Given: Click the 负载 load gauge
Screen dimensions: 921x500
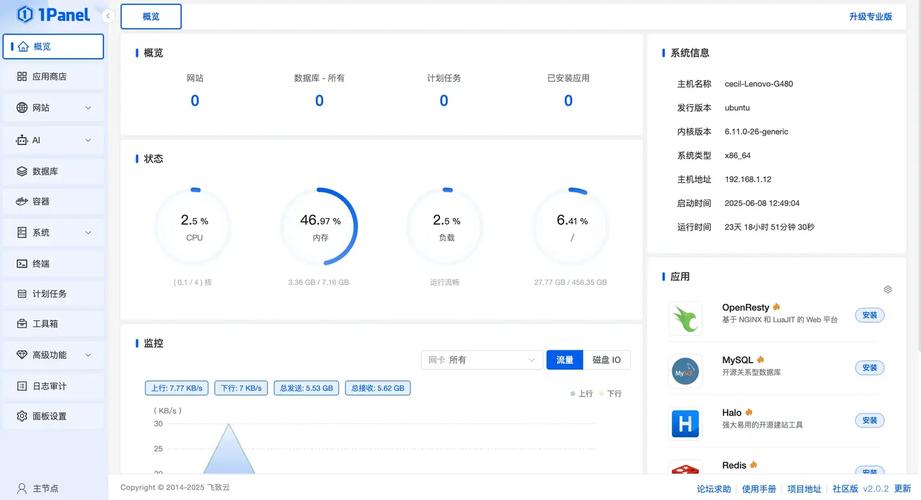Looking at the screenshot, I should [446, 227].
